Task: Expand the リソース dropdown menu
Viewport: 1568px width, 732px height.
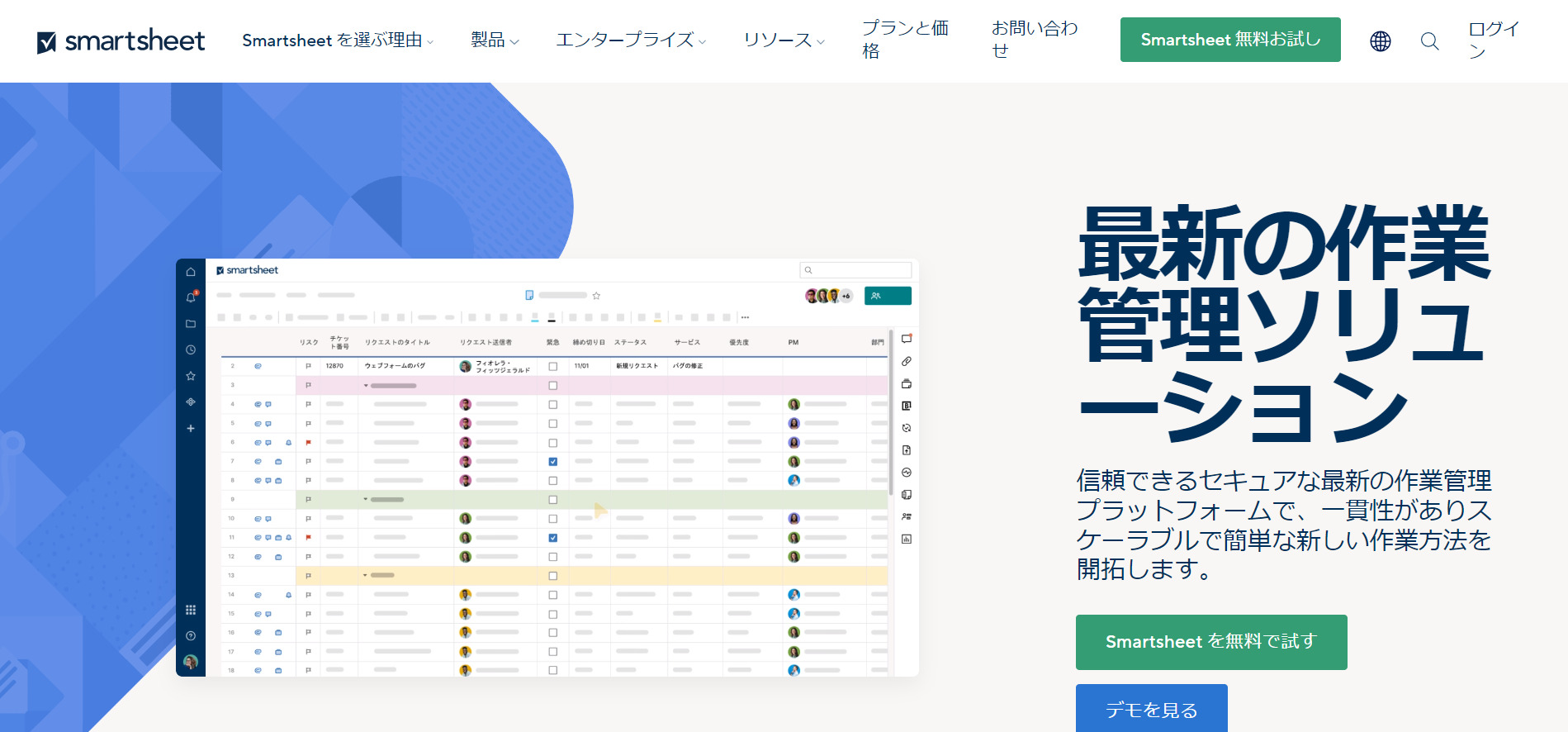Action: (x=784, y=40)
